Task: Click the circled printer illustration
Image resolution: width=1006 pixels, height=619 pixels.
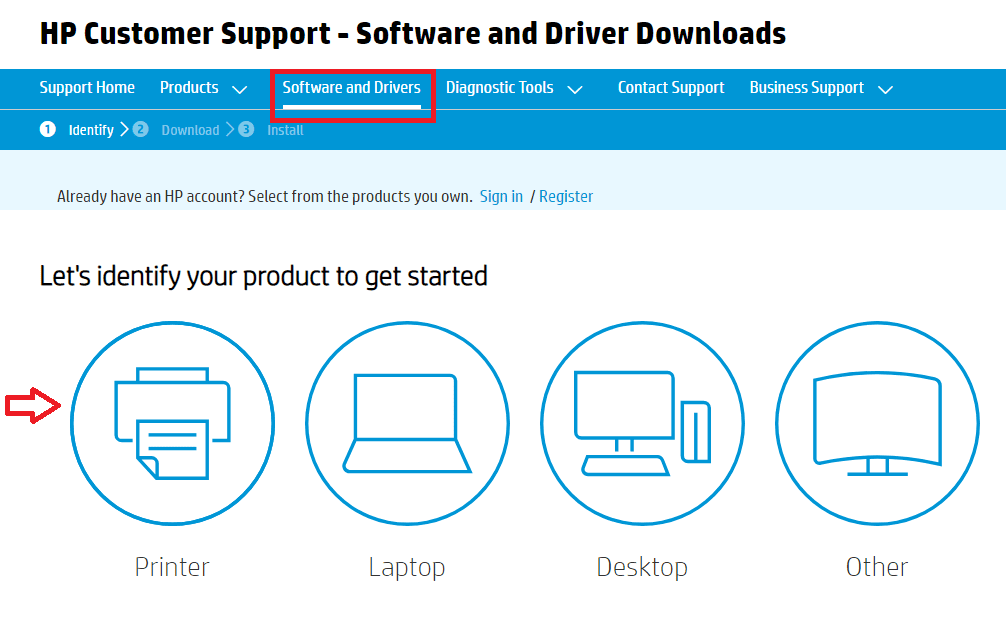Action: click(x=171, y=423)
